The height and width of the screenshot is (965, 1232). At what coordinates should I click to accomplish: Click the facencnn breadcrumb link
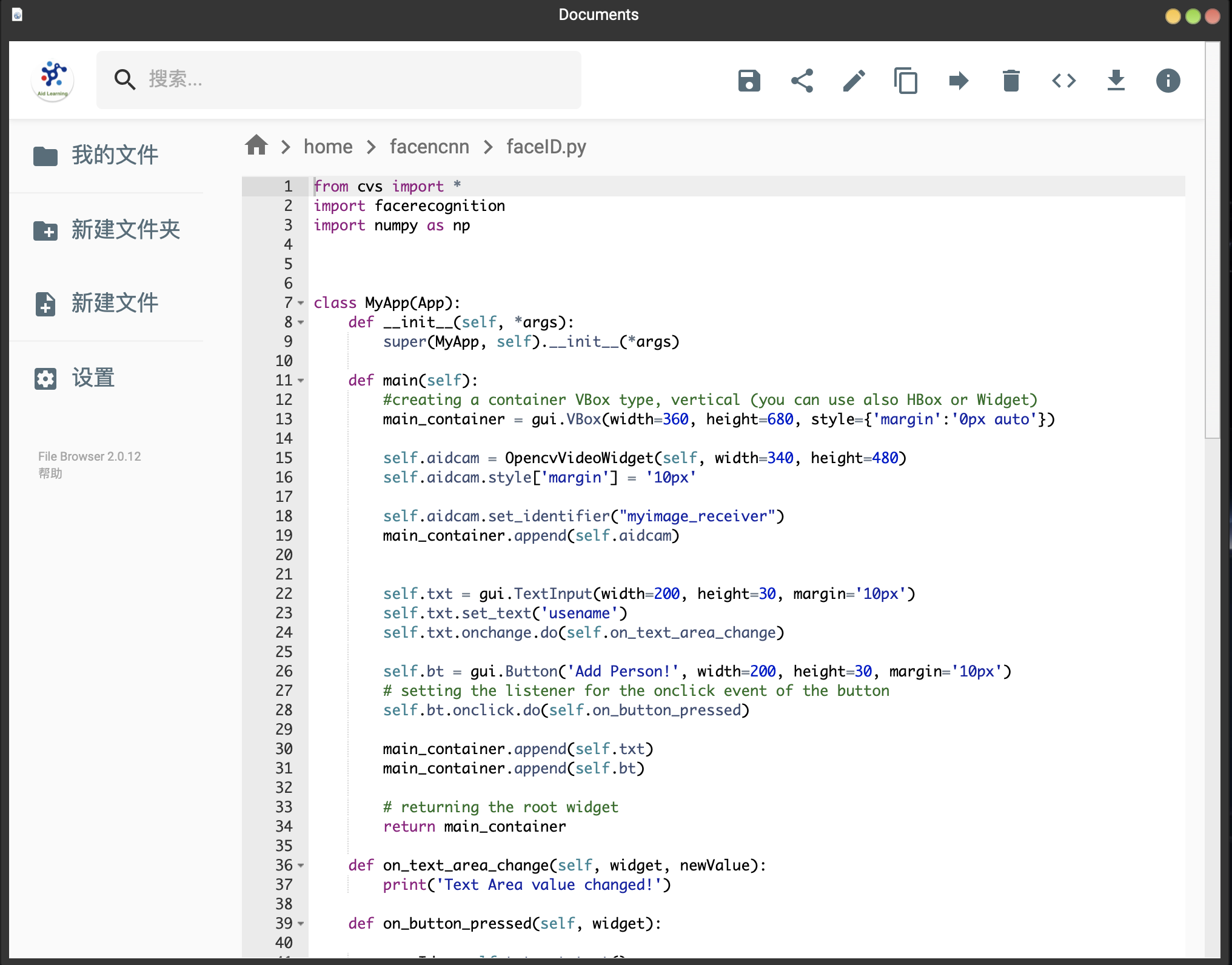[x=429, y=147]
